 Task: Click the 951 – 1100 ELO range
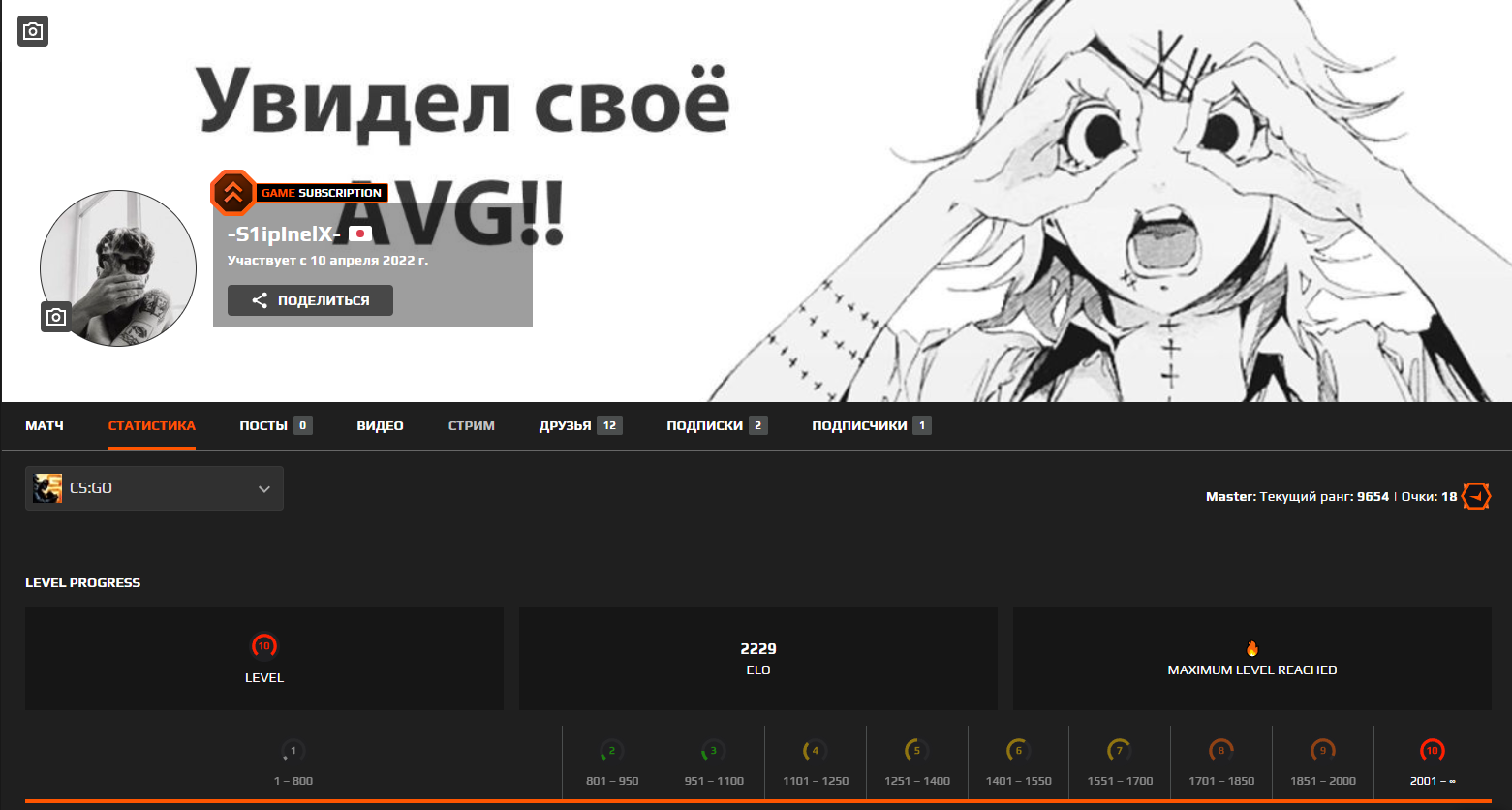pos(714,781)
